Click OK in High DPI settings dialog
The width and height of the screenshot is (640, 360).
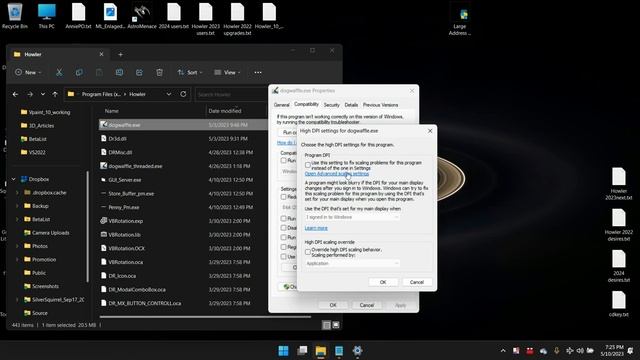pos(383,282)
